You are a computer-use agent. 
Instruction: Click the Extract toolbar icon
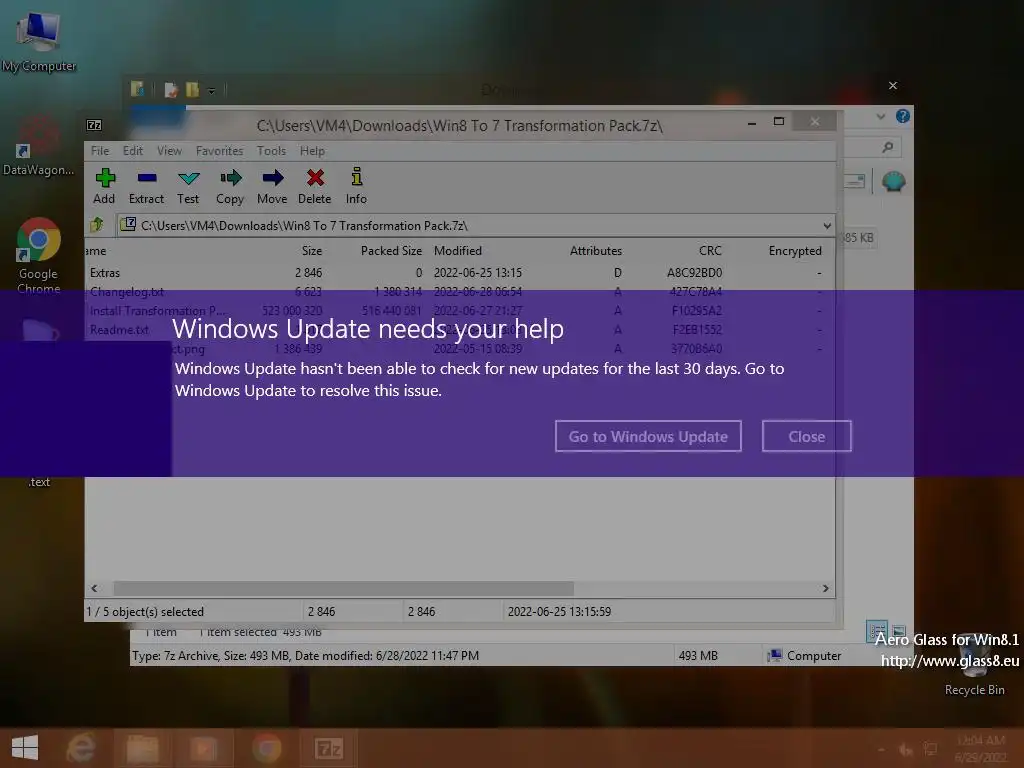tap(146, 186)
